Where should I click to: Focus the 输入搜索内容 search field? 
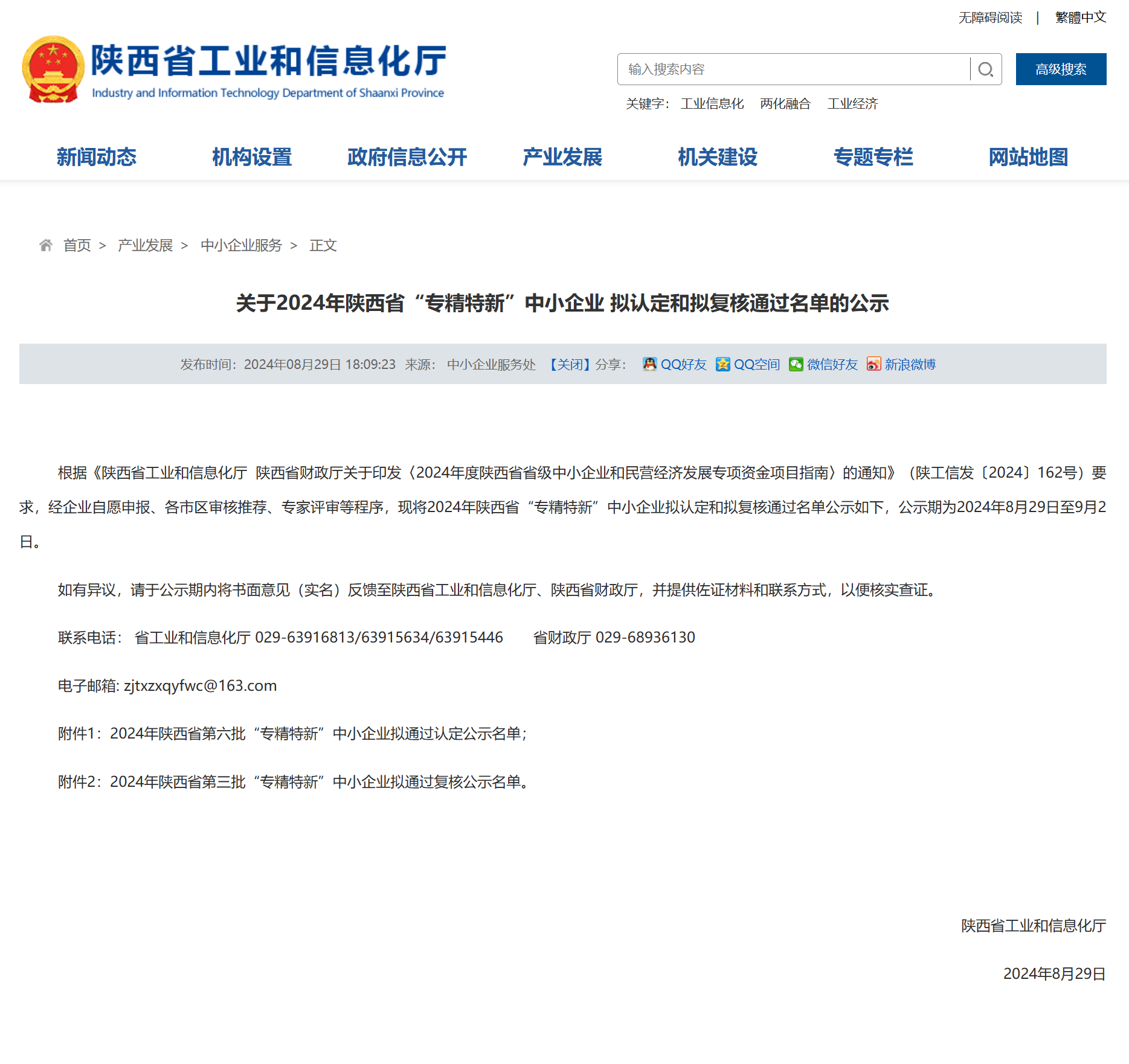click(x=793, y=69)
